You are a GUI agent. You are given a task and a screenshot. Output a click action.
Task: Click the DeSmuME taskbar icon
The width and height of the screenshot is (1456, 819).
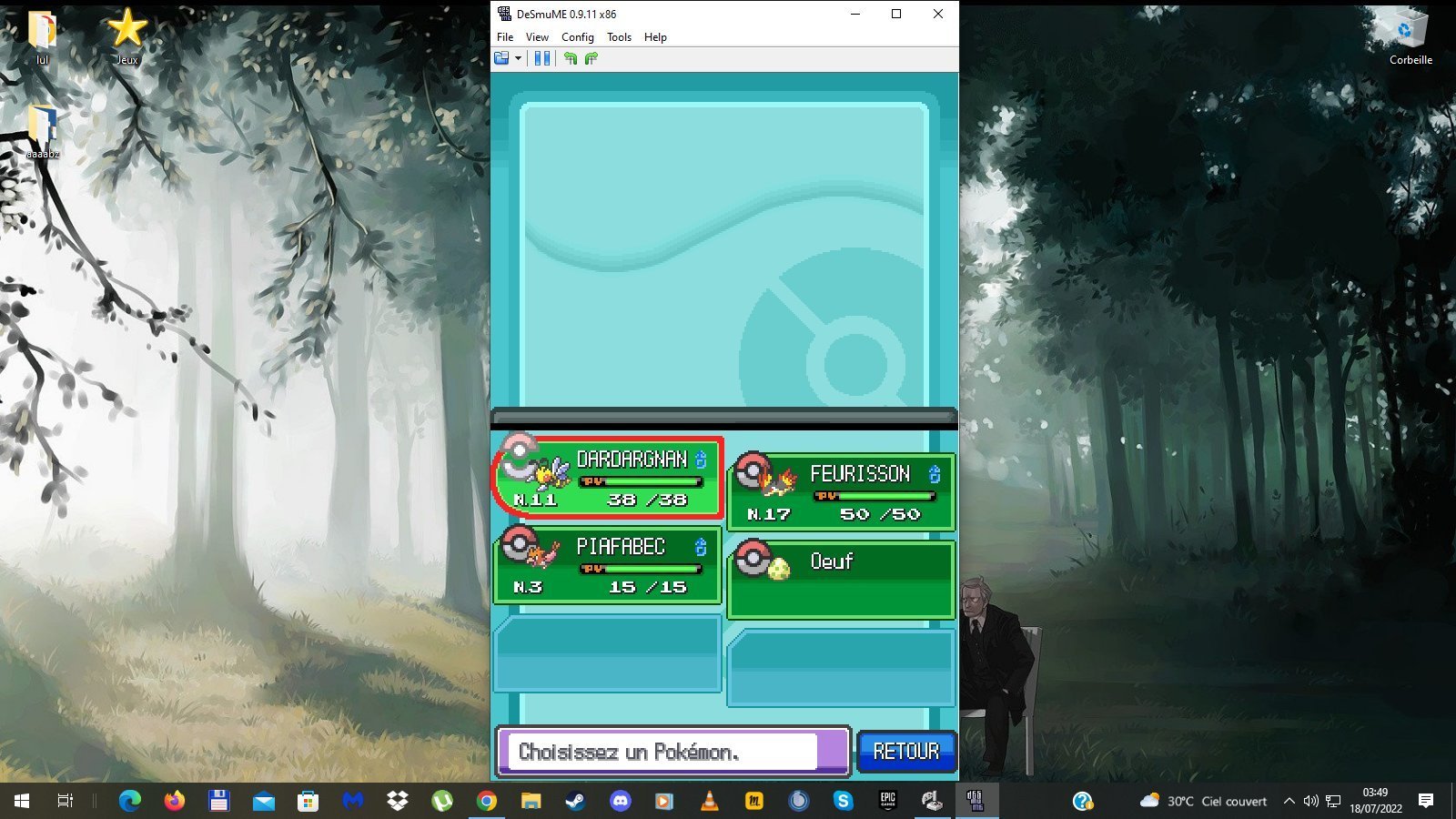pyautogui.click(x=976, y=801)
